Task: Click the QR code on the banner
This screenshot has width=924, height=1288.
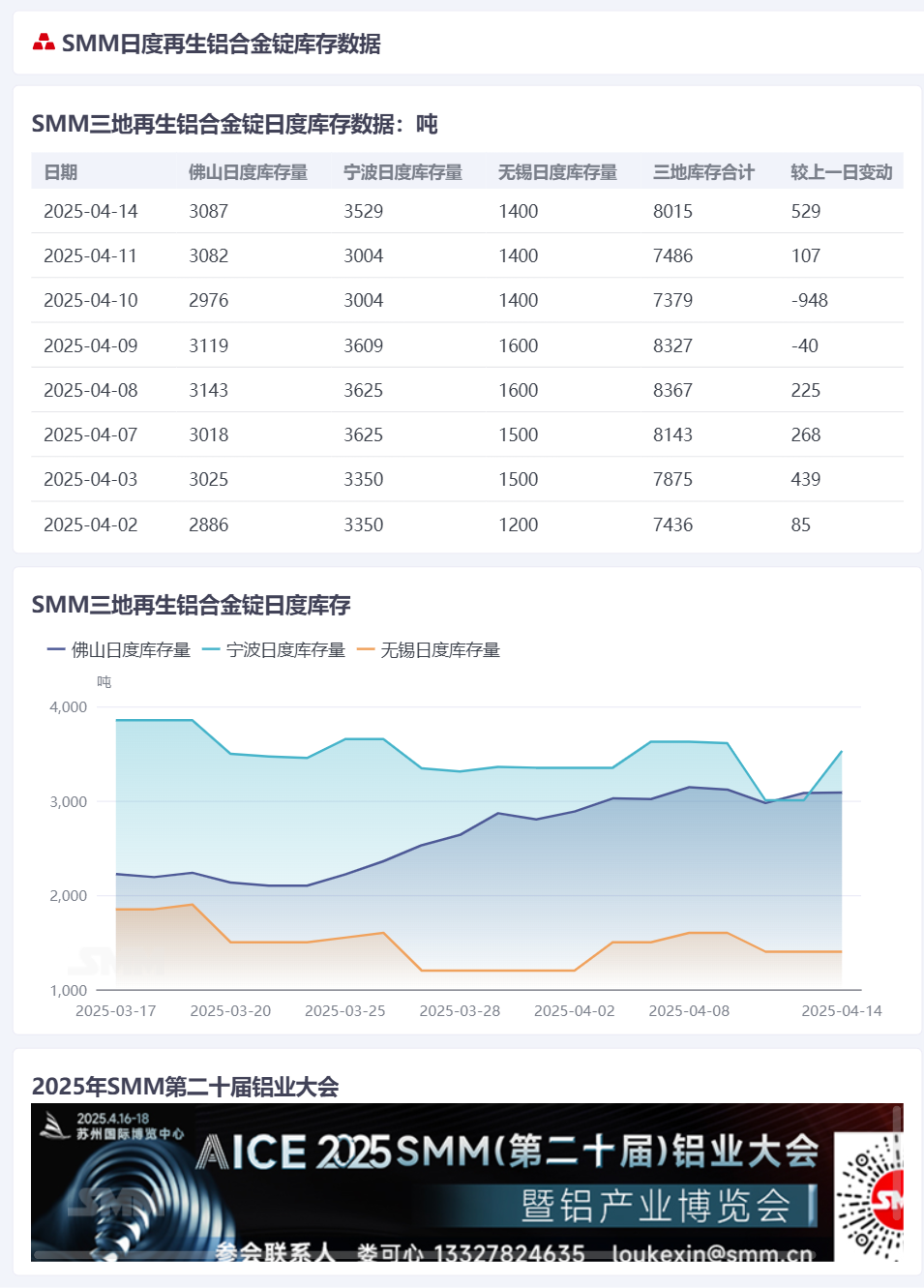Action: coord(870,1196)
